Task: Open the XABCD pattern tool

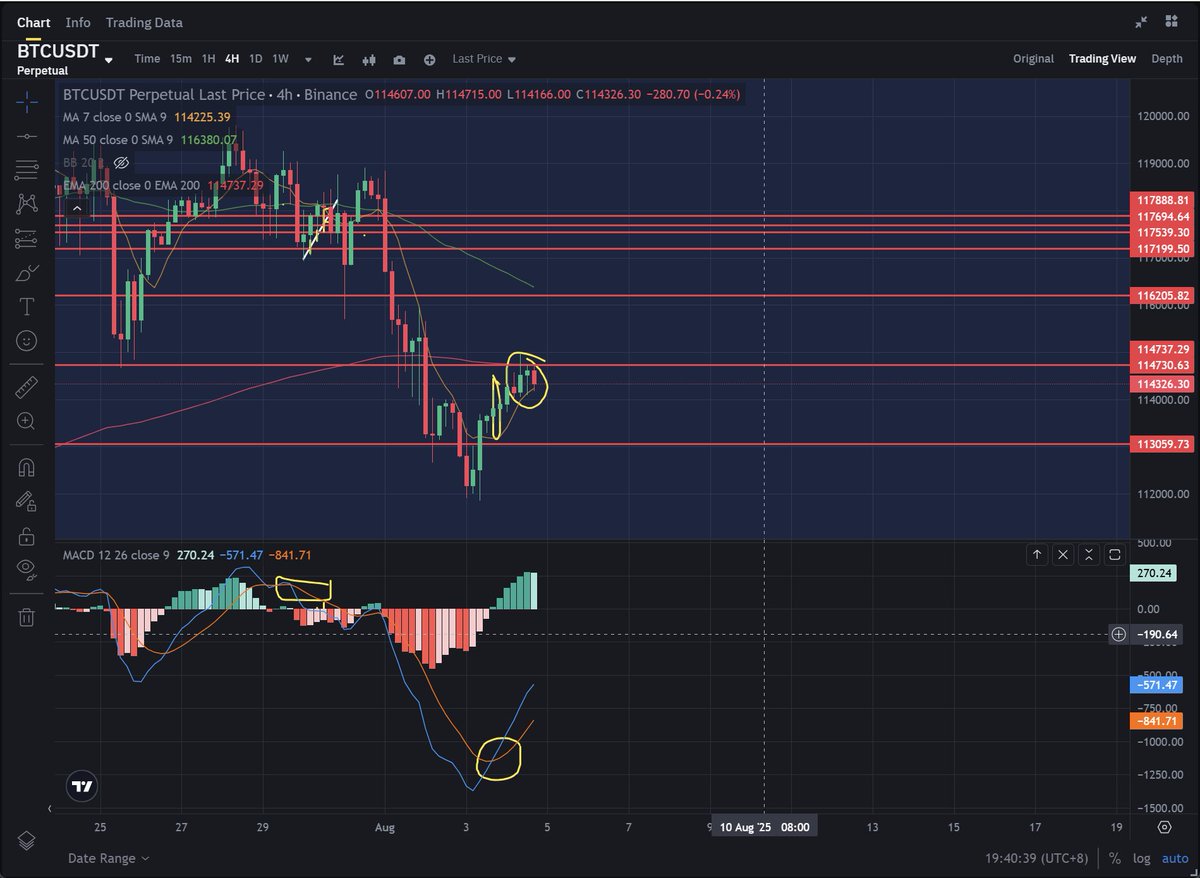Action: pyautogui.click(x=27, y=204)
